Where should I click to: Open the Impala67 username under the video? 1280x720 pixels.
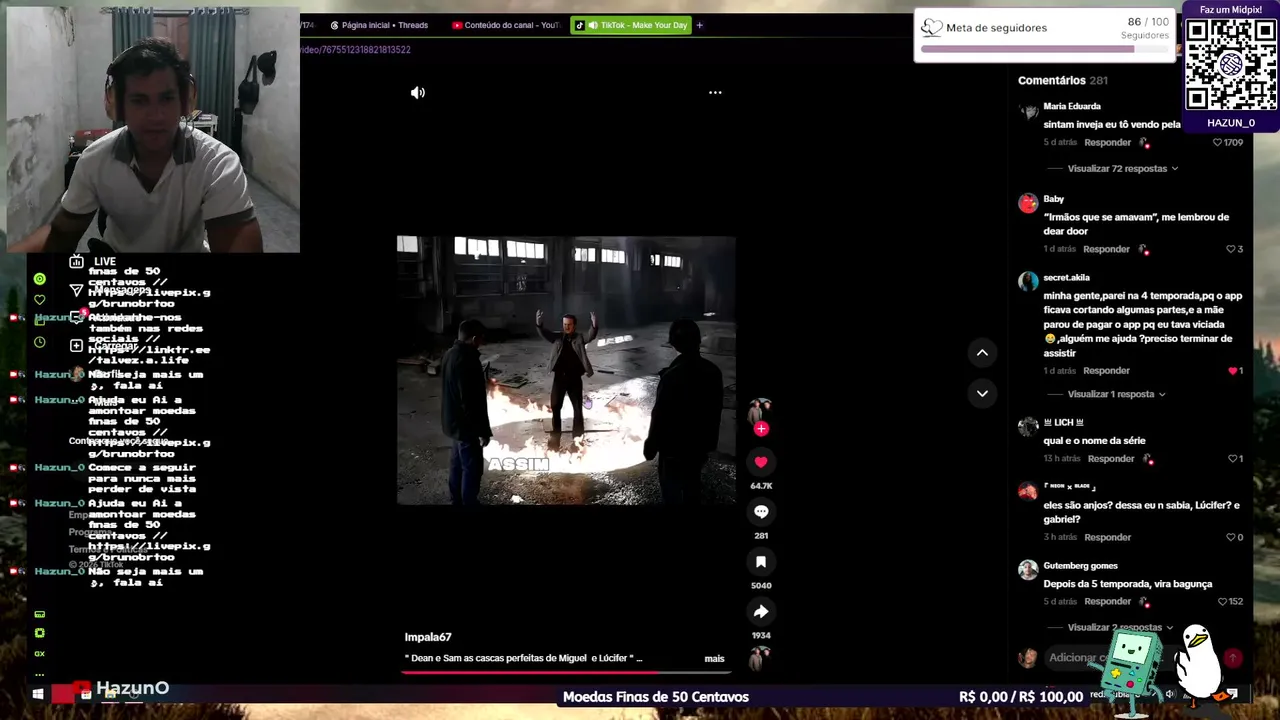[428, 637]
